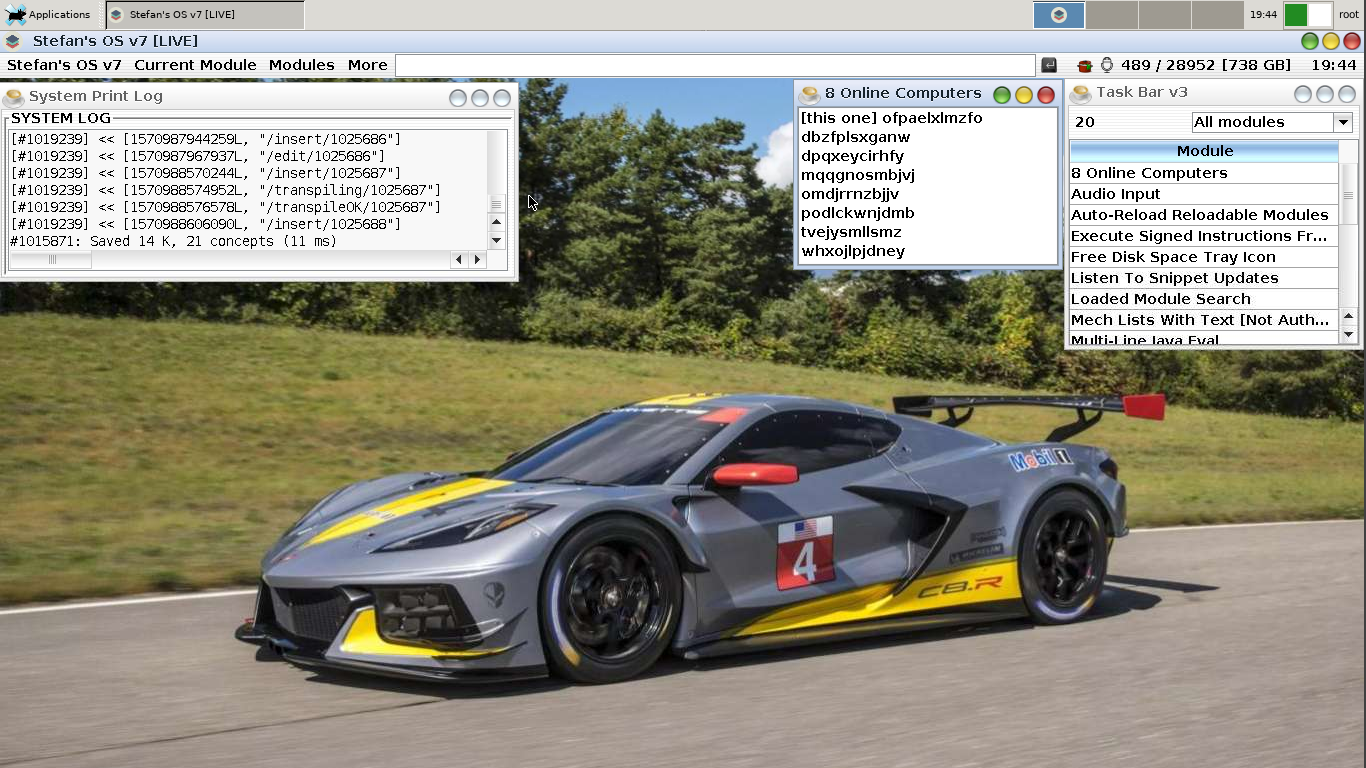Click the coffee cup icon of System Print Log
The image size is (1366, 768).
[14, 97]
